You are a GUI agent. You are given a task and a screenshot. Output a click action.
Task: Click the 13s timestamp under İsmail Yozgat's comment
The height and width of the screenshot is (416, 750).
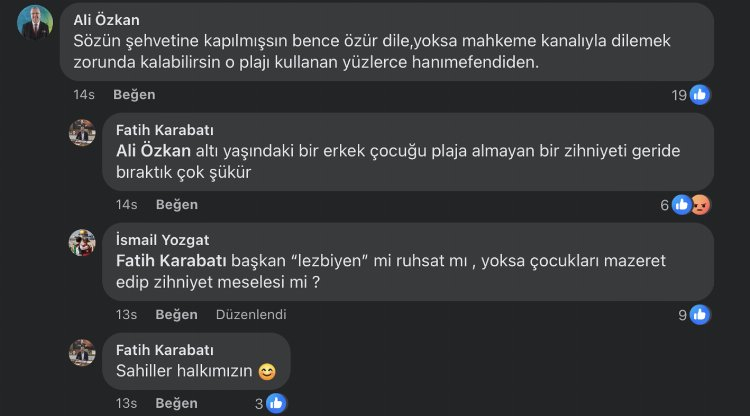(x=126, y=314)
